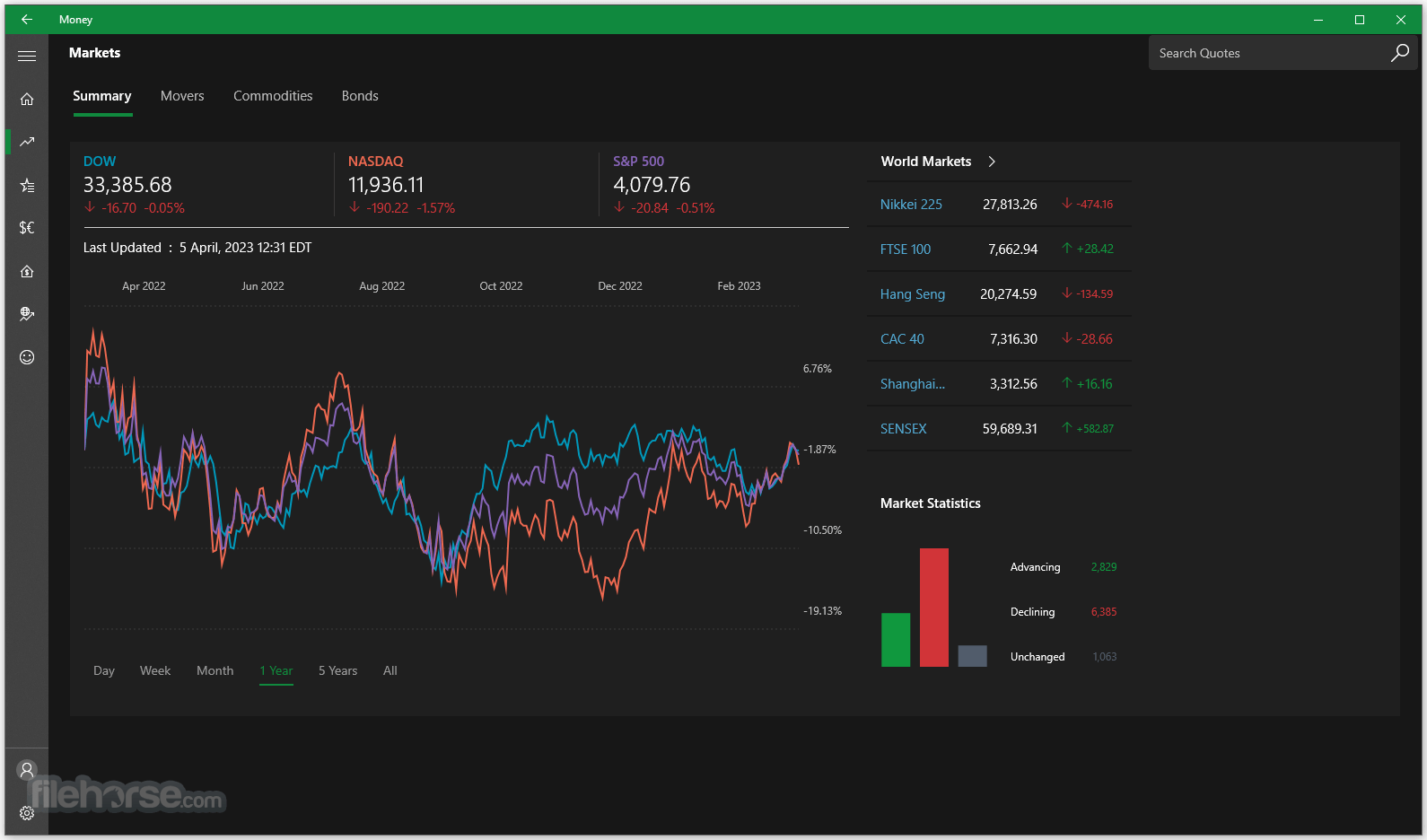
Task: Switch to the Commodities tab
Action: coord(273,96)
